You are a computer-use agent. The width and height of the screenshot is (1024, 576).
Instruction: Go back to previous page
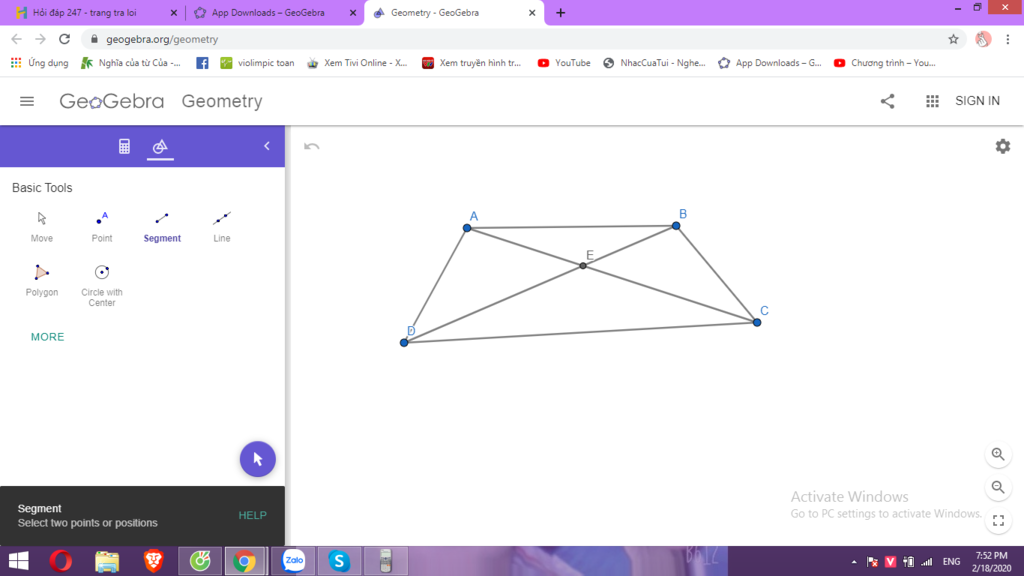pos(17,39)
